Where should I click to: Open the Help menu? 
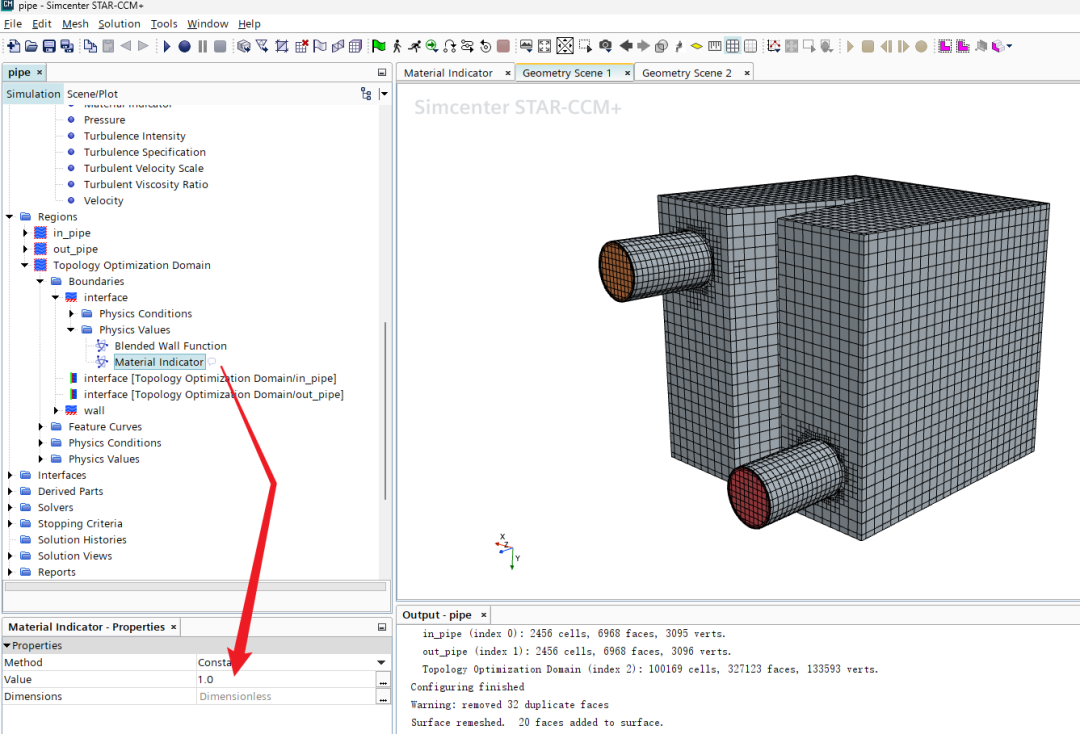[249, 23]
